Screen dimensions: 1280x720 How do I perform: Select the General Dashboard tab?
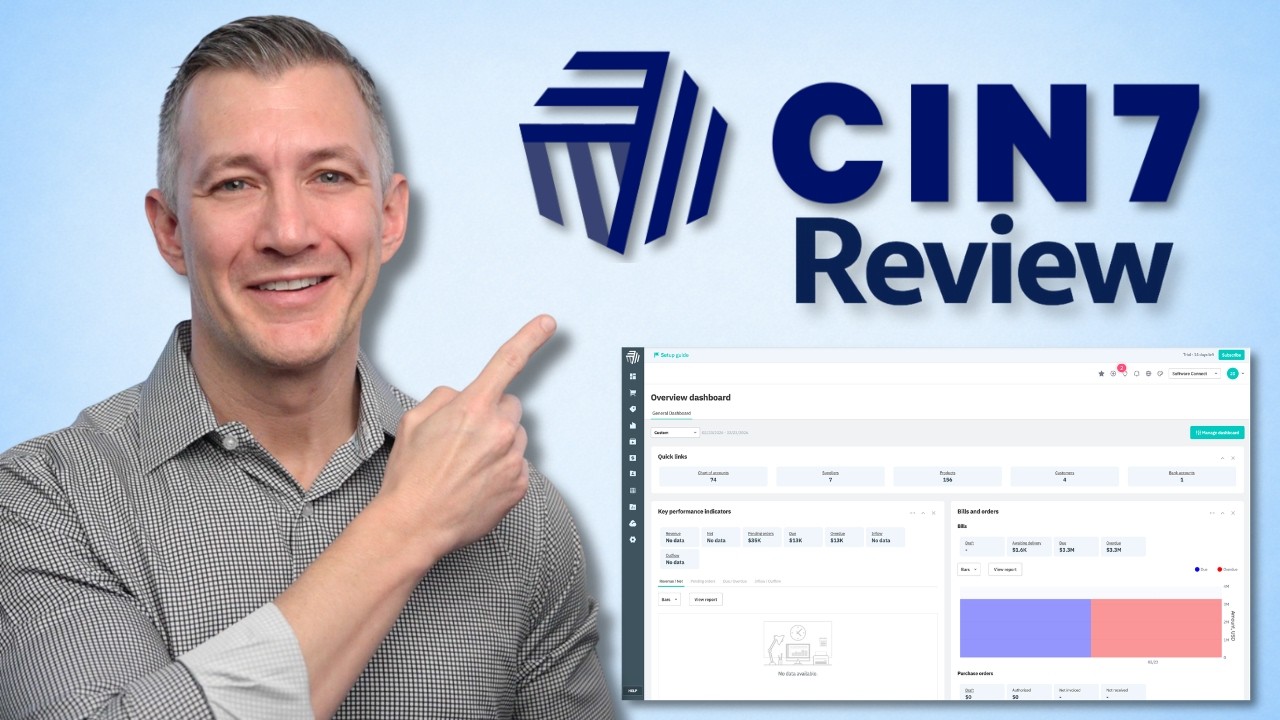tap(671, 413)
